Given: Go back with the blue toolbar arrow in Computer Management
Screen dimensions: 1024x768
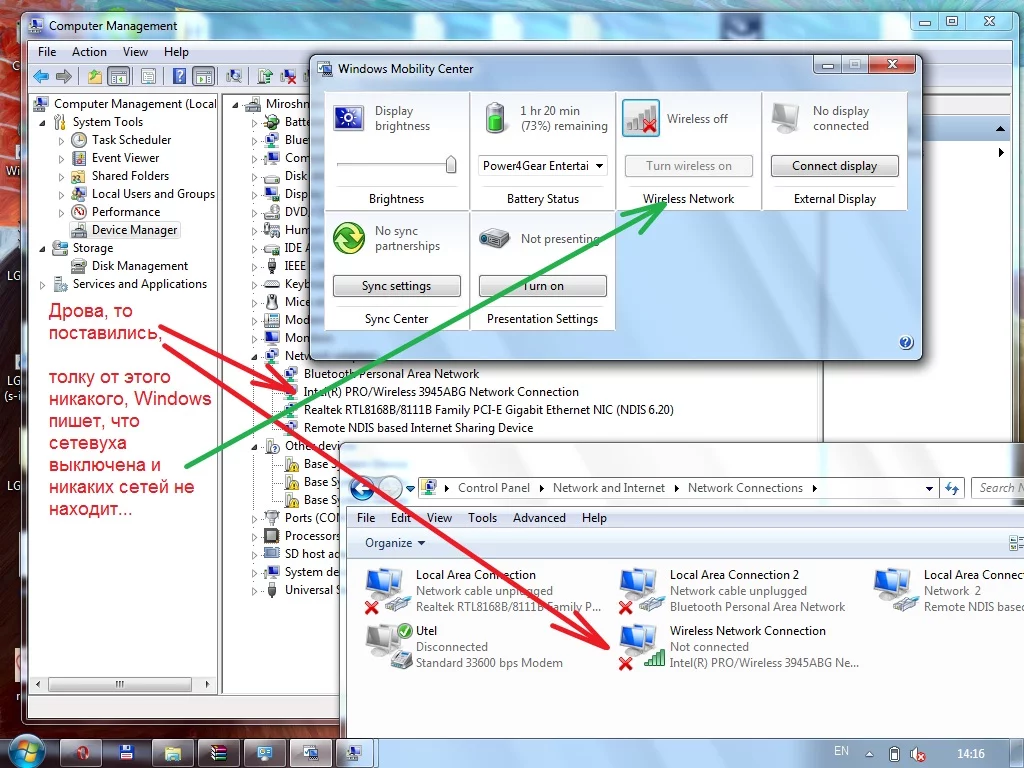Looking at the screenshot, I should coord(41,77).
